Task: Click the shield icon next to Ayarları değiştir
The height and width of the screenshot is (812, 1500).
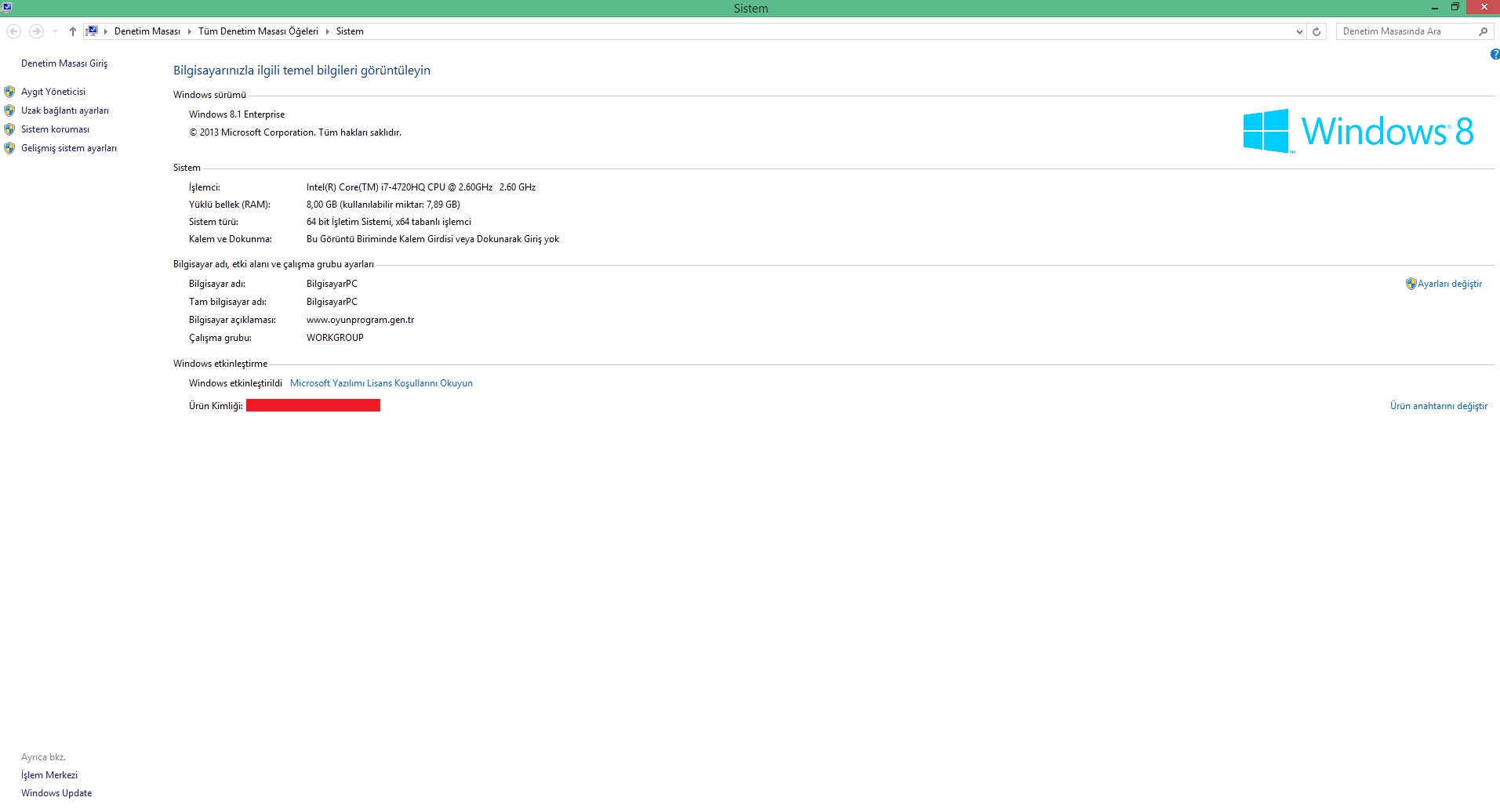Action: coord(1411,284)
